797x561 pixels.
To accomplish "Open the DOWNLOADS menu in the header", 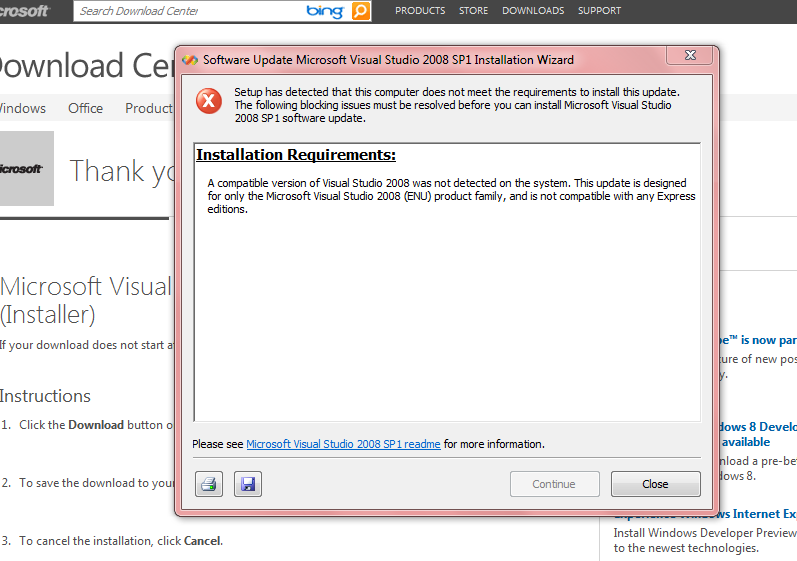I will pos(533,11).
